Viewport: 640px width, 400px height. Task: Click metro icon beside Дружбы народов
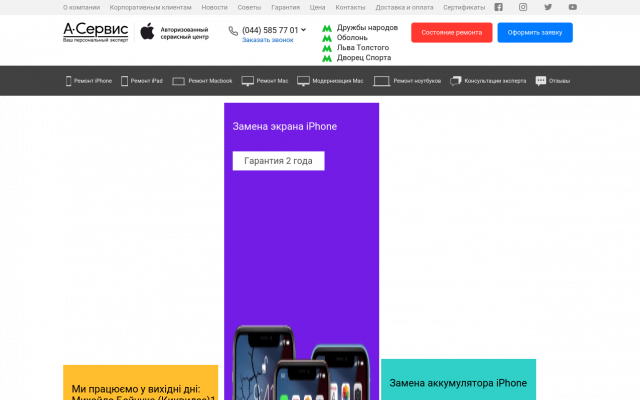[327, 28]
